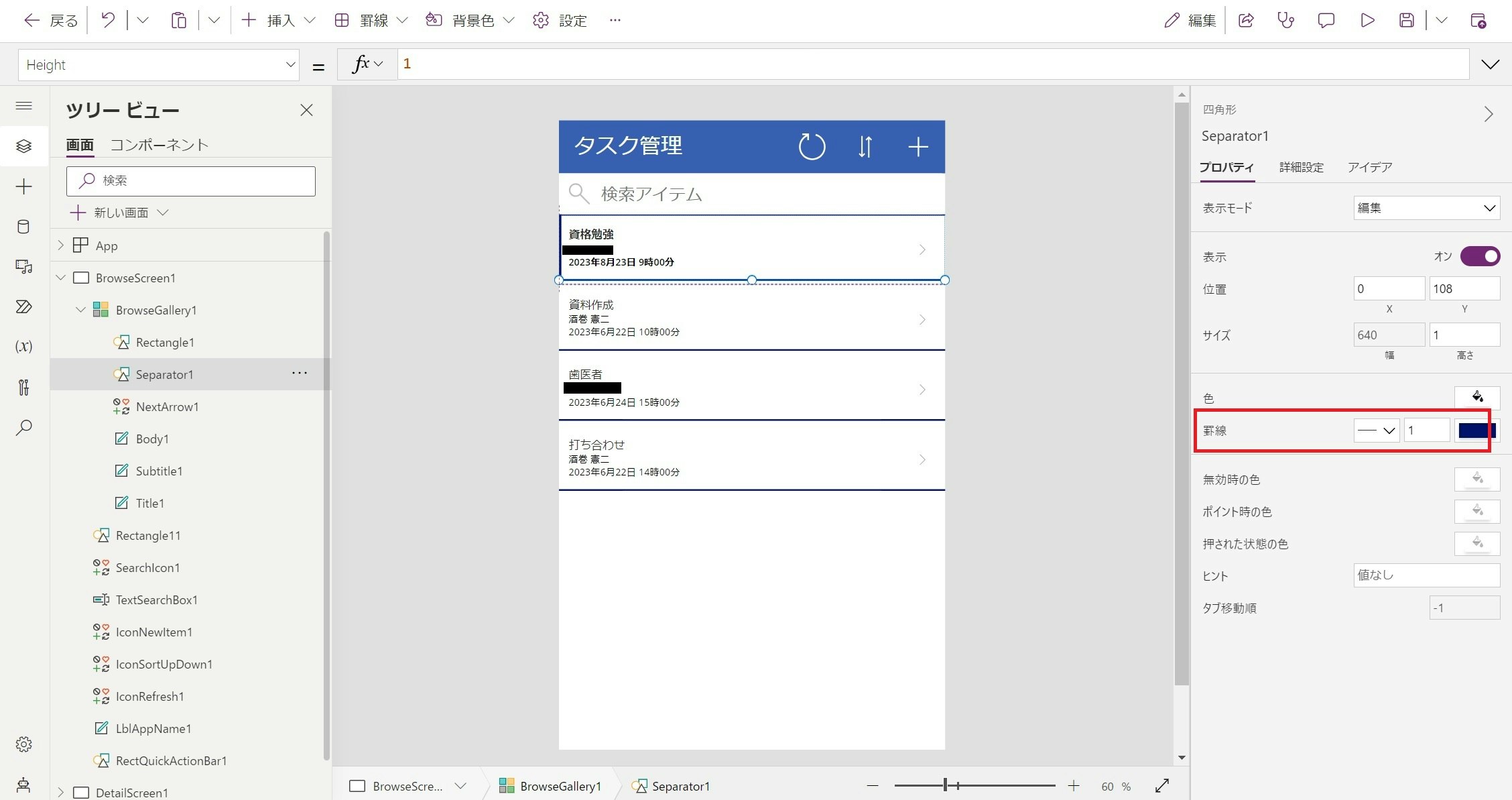Collapse the BrowseGallery1 tree node

80,310
